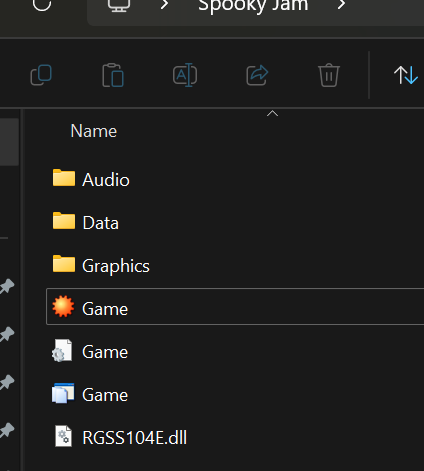Select the Game configuration settings file
The height and width of the screenshot is (471, 424).
pos(235,352)
